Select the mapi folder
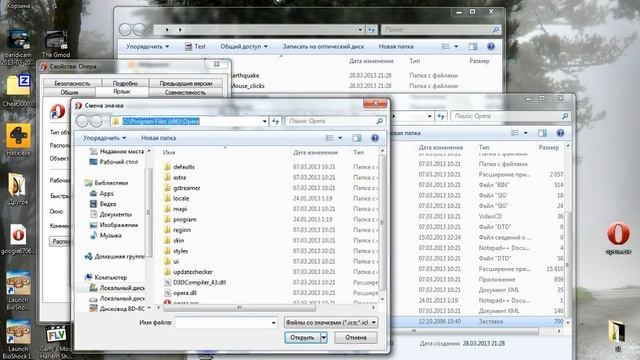Viewport: 640px width, 360px height. point(180,209)
